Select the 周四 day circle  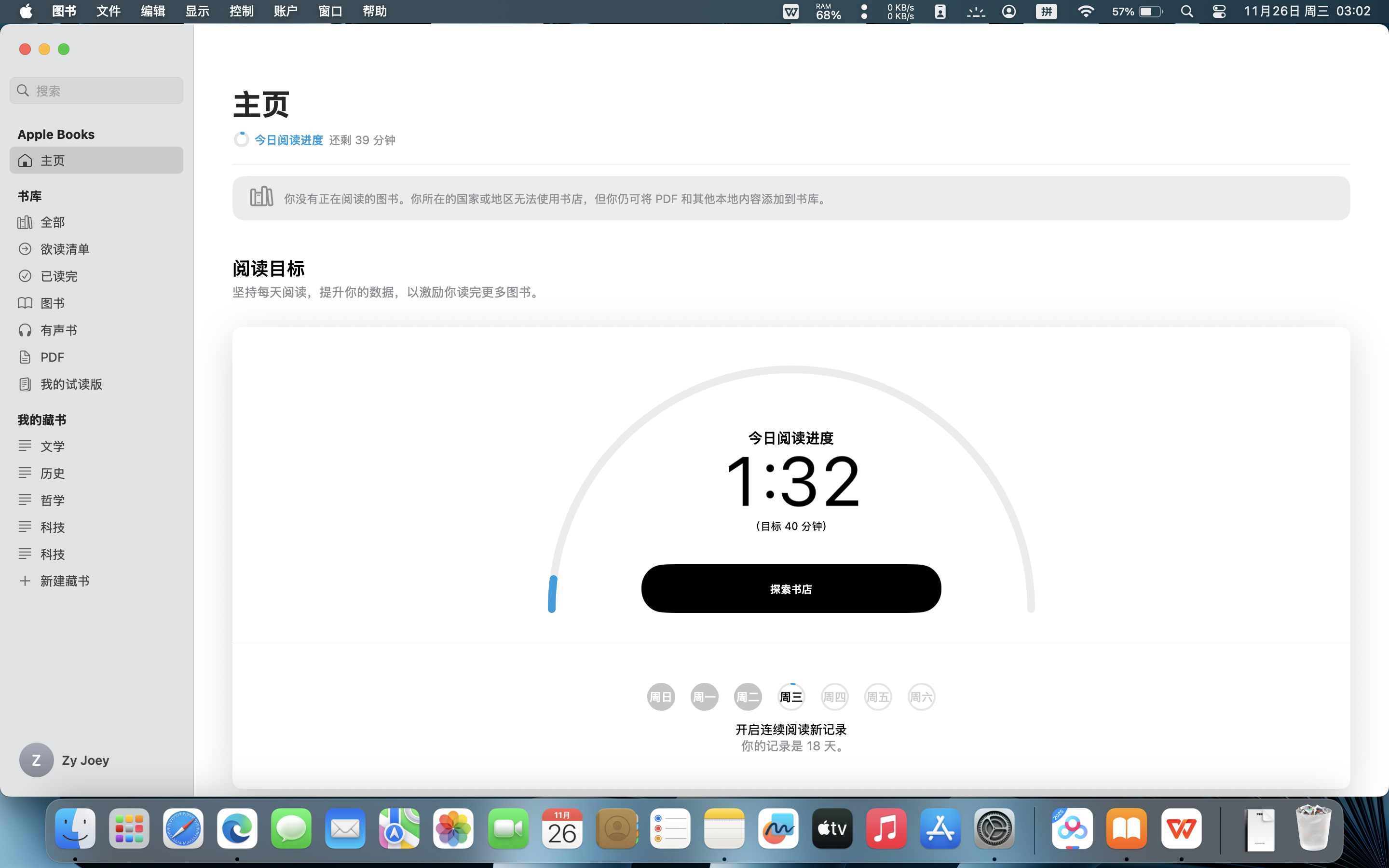tap(834, 697)
